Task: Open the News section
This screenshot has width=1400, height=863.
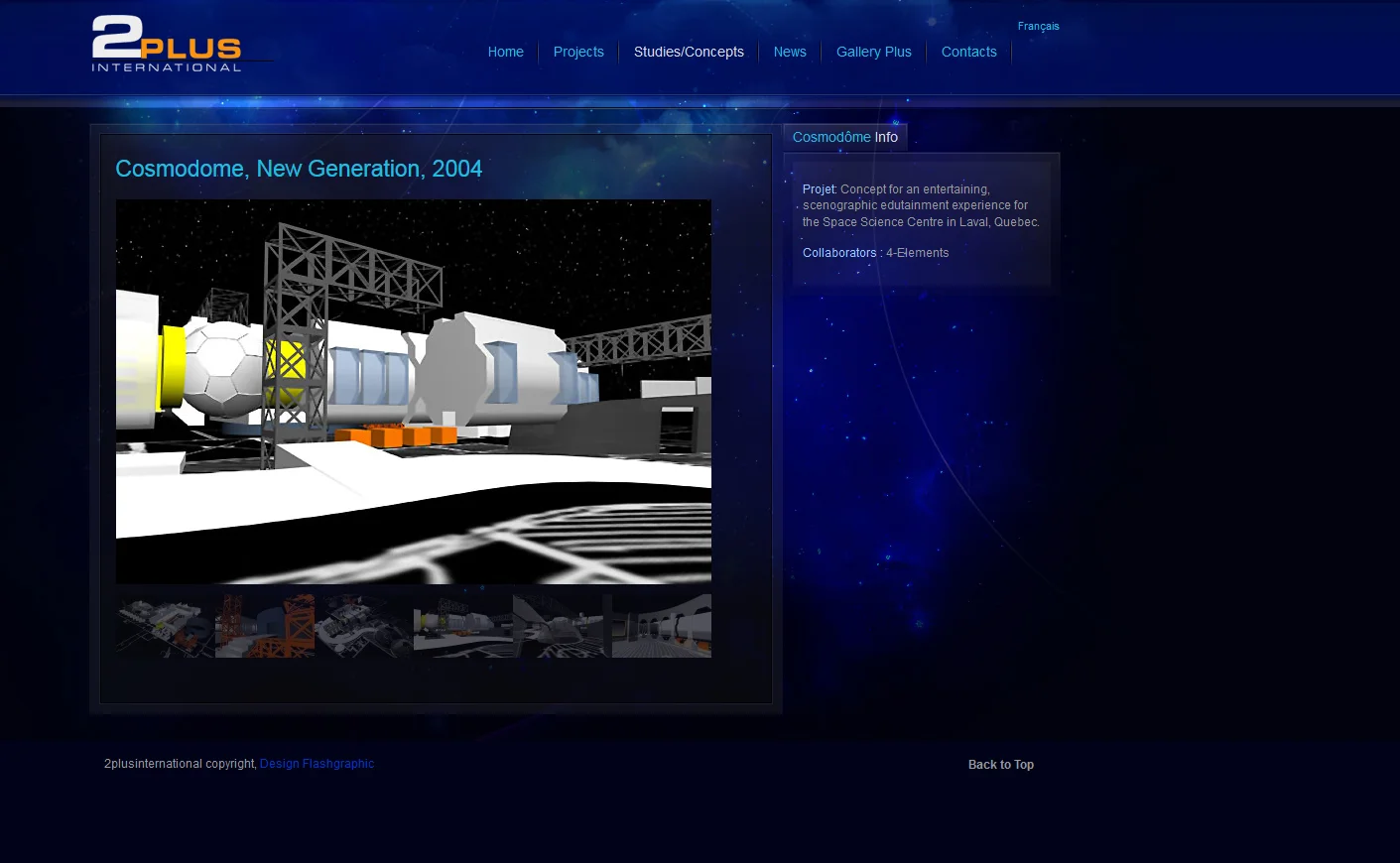Action: 790,52
